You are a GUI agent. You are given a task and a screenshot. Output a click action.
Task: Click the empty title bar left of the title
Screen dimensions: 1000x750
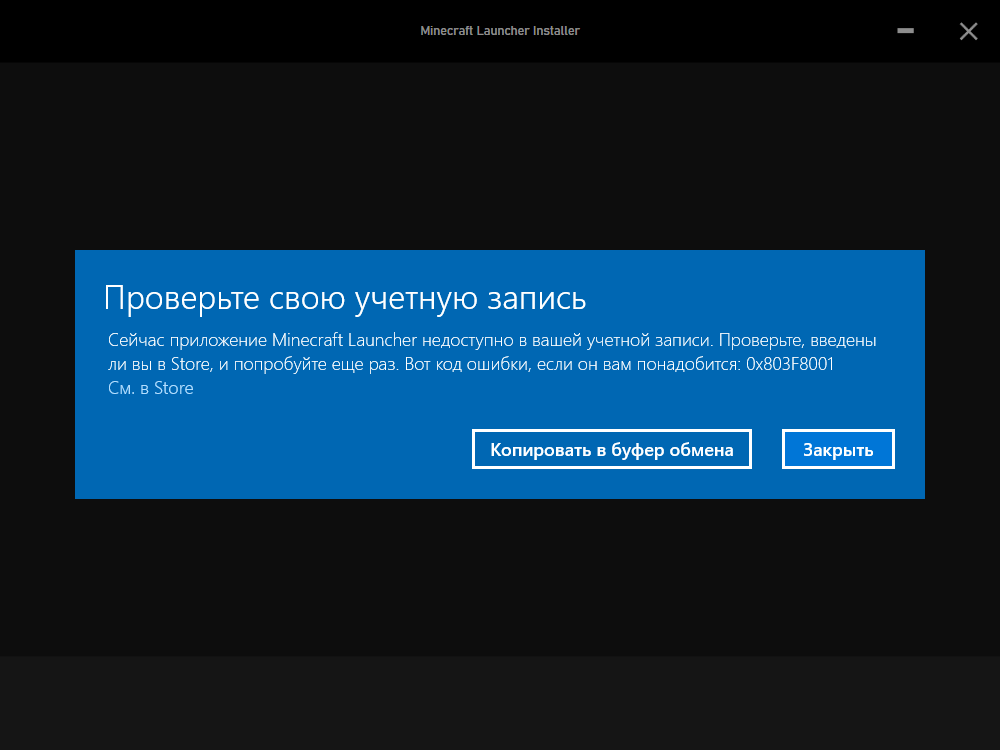(200, 31)
